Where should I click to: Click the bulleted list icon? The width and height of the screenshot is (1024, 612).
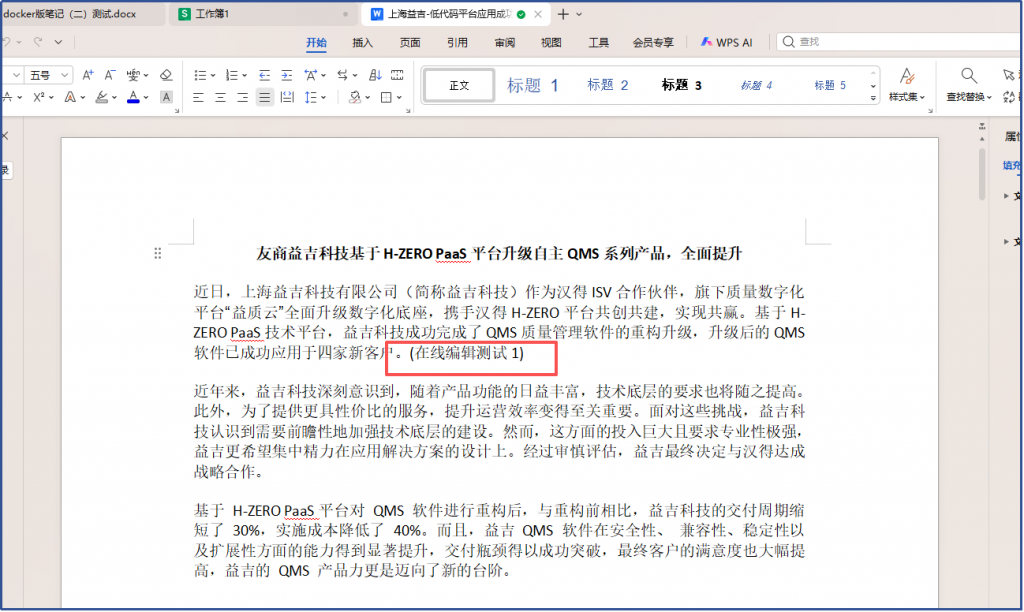[x=199, y=75]
